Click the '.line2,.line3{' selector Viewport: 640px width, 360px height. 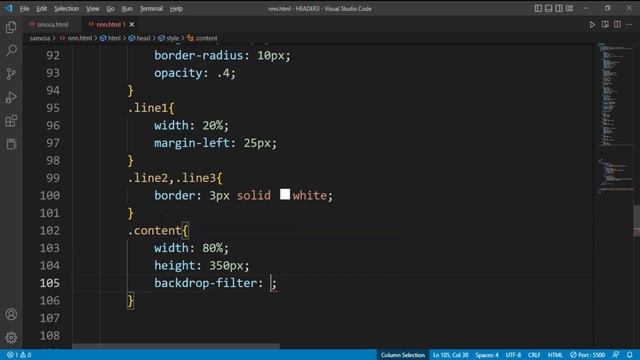click(175, 178)
